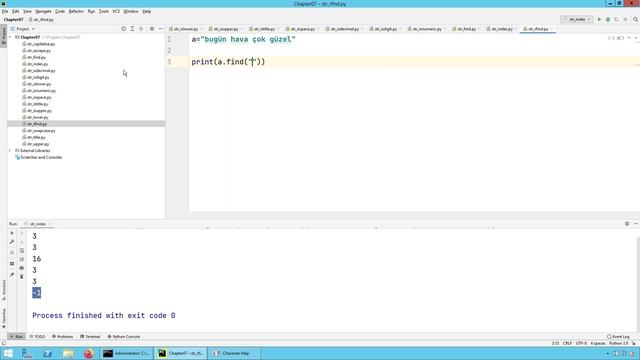Screen dimensions: 640x360
Task: Close the str_rfind.py editor tab
Action: pos(552,29)
